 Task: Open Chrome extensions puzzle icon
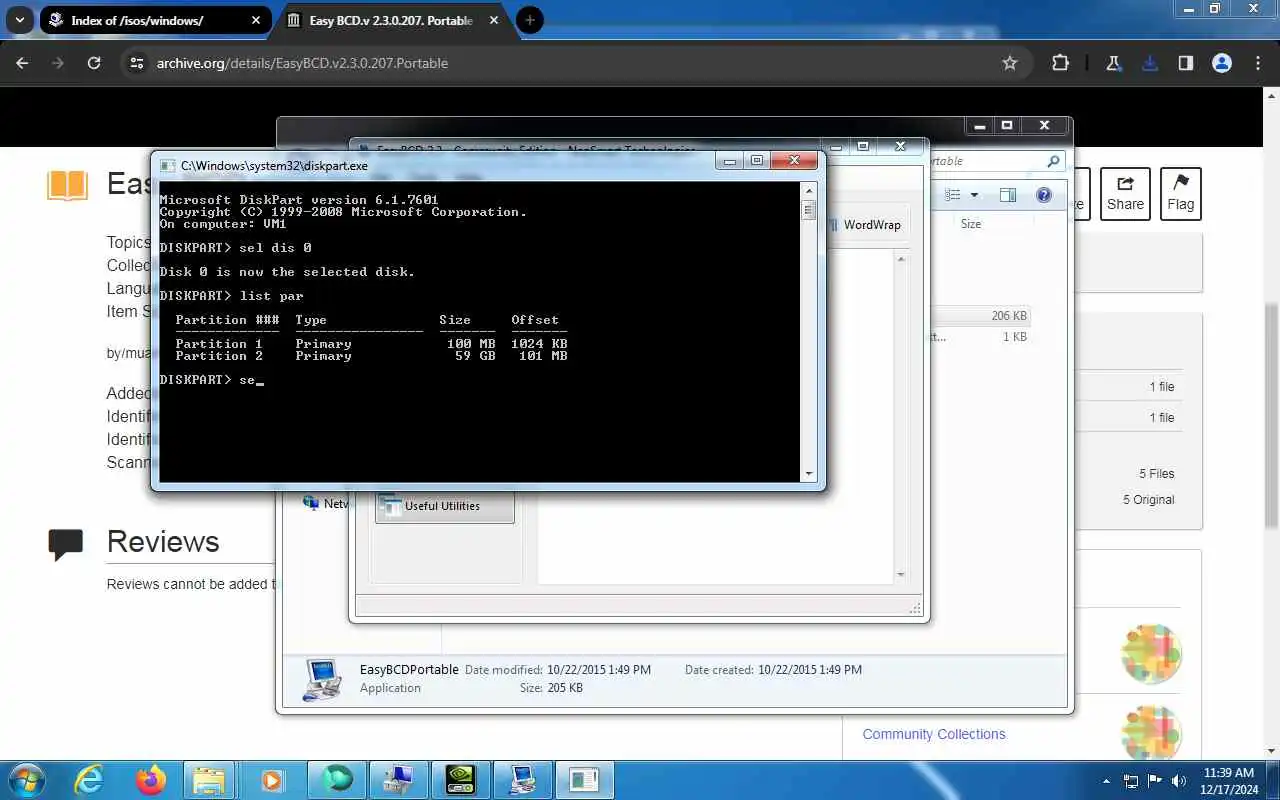pyautogui.click(x=1060, y=63)
